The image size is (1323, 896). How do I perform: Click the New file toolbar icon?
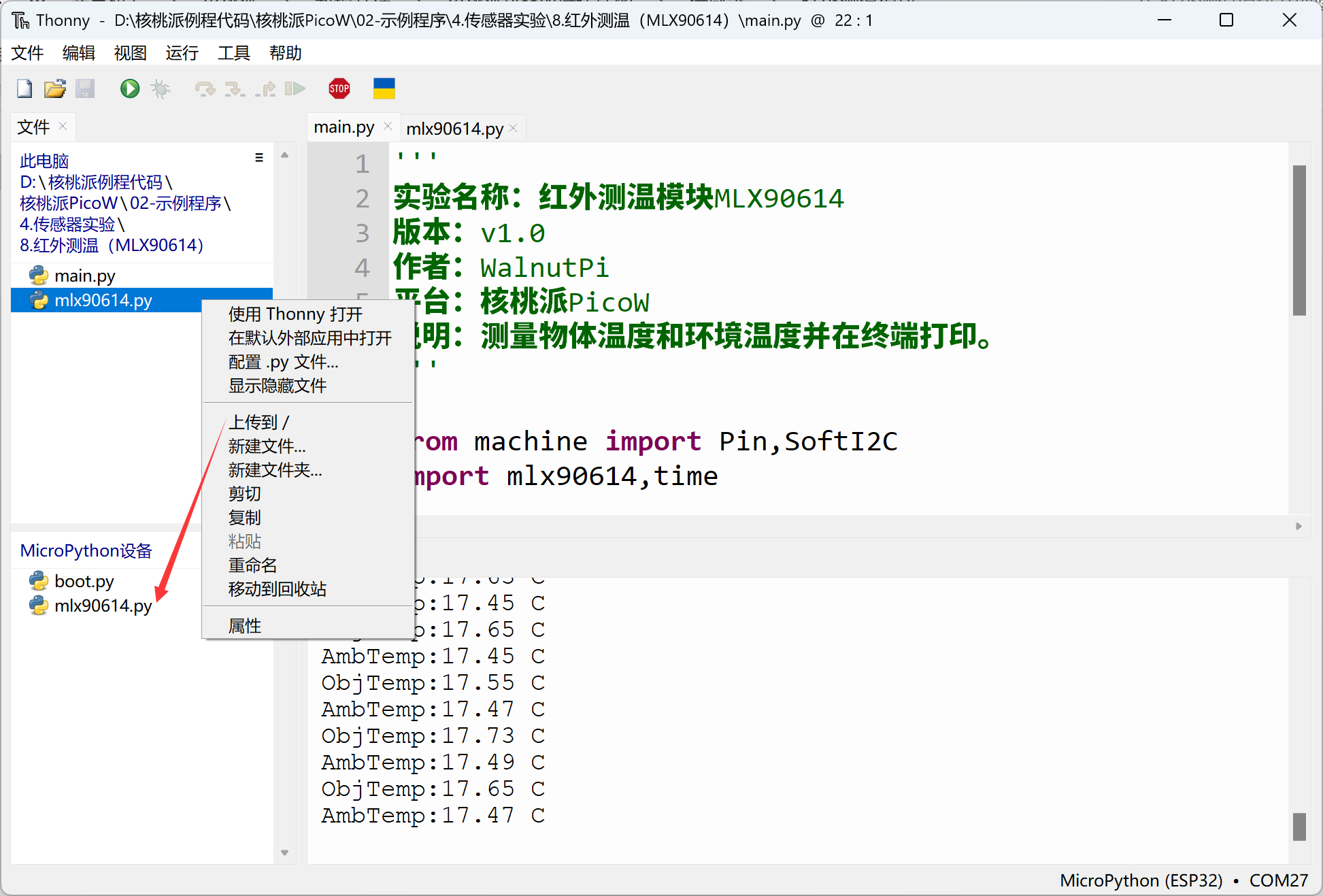[24, 88]
